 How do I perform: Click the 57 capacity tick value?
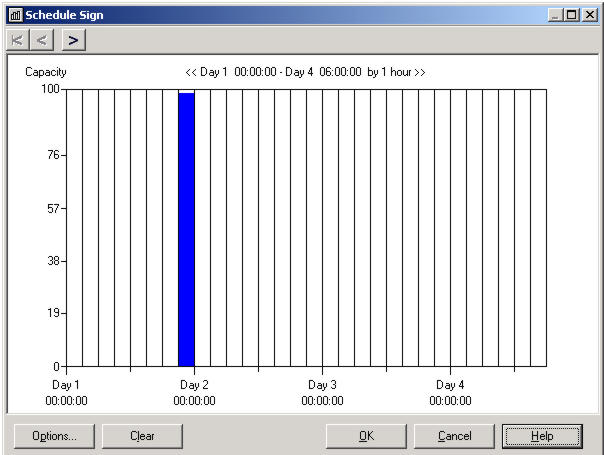pyautogui.click(x=54, y=209)
